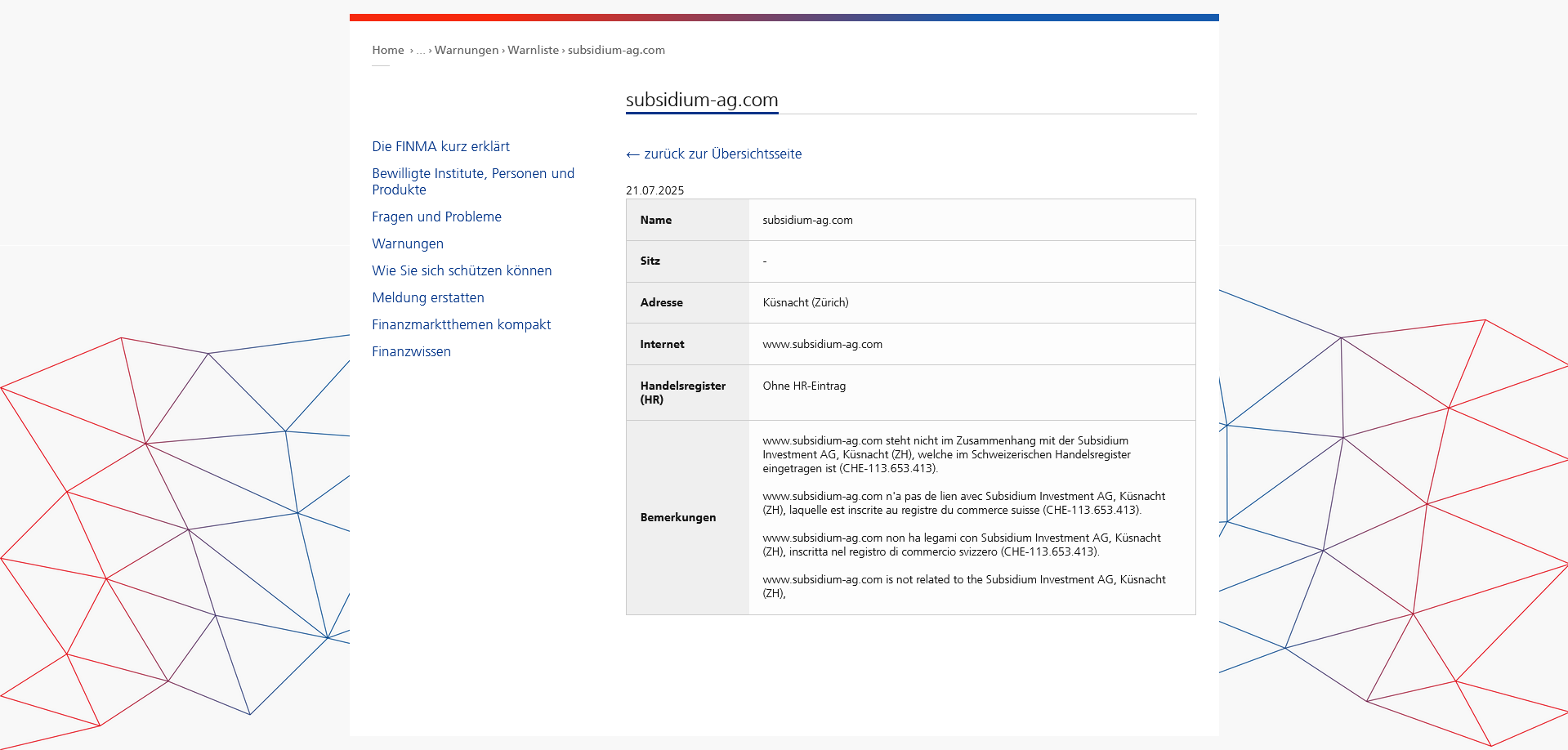Click the Italian remark paragraph 'non ha legami'
Screen dimensions: 1568x750
coord(962,545)
